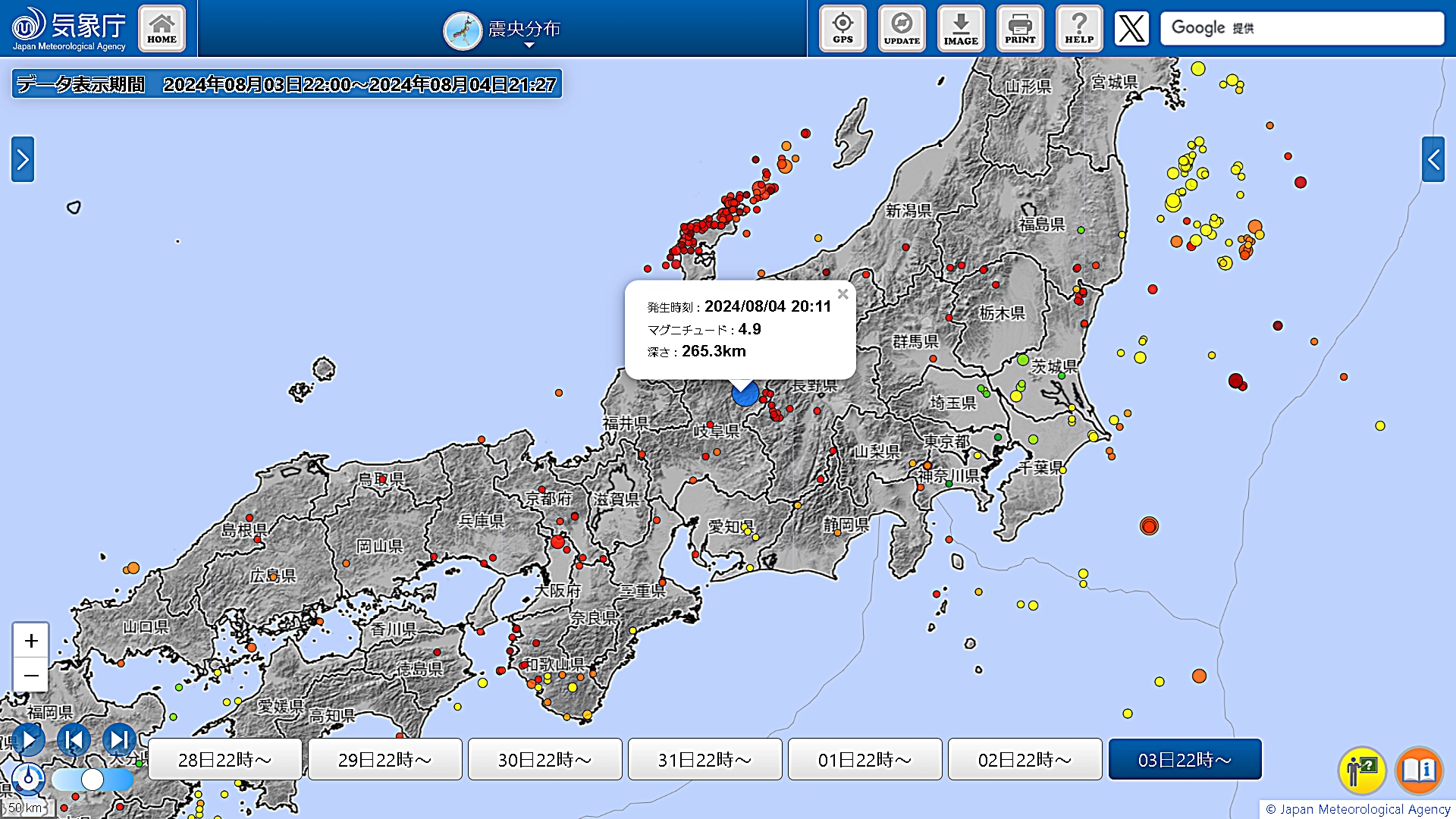Select the 02日22時〜 time period tab
This screenshot has height=819, width=1456.
[1025, 759]
